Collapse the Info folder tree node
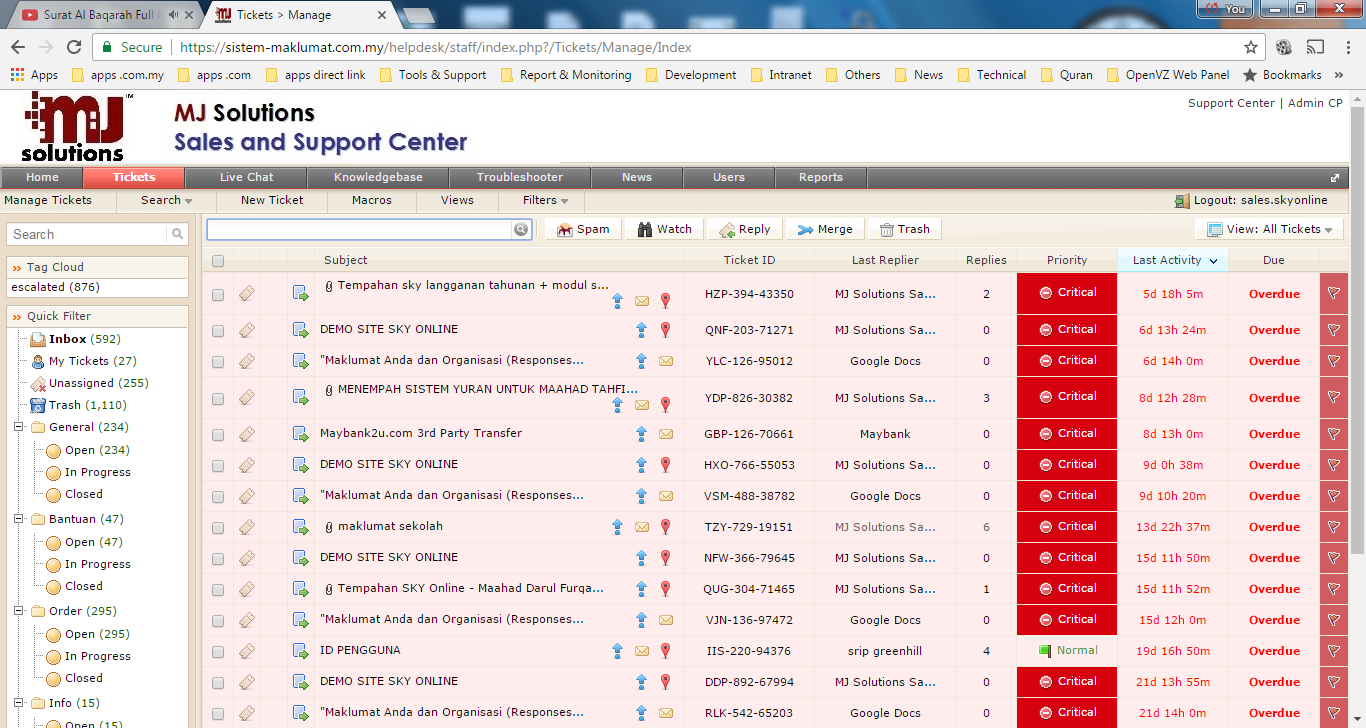This screenshot has height=728, width=1366. pyautogui.click(x=20, y=703)
